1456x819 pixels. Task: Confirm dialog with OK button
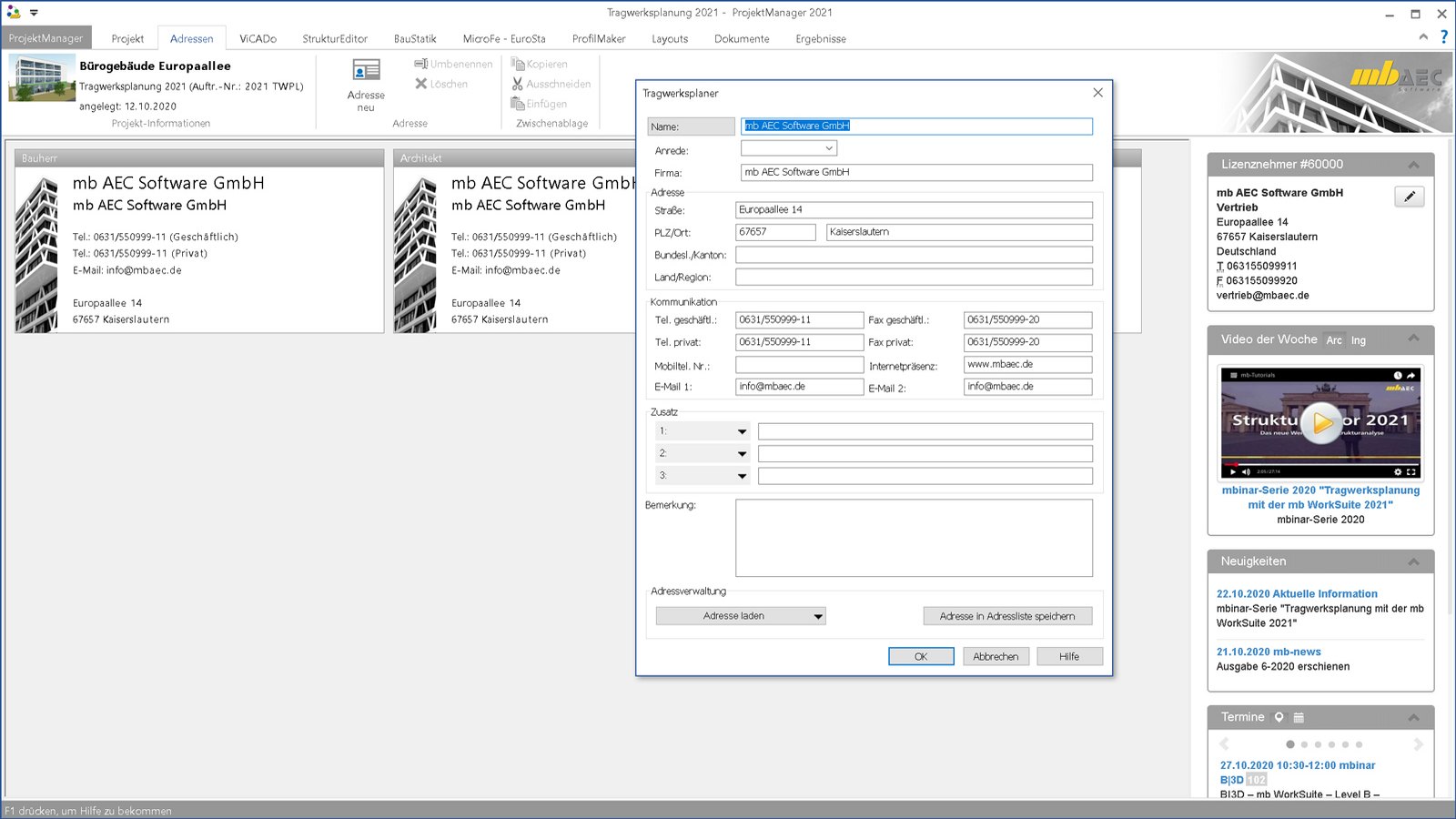pyautogui.click(x=921, y=656)
